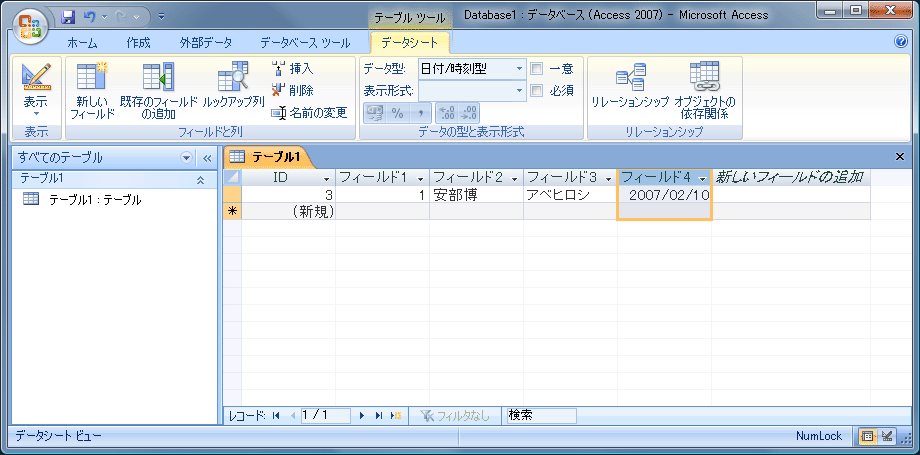Switch to the 作成 tab

coord(138,43)
